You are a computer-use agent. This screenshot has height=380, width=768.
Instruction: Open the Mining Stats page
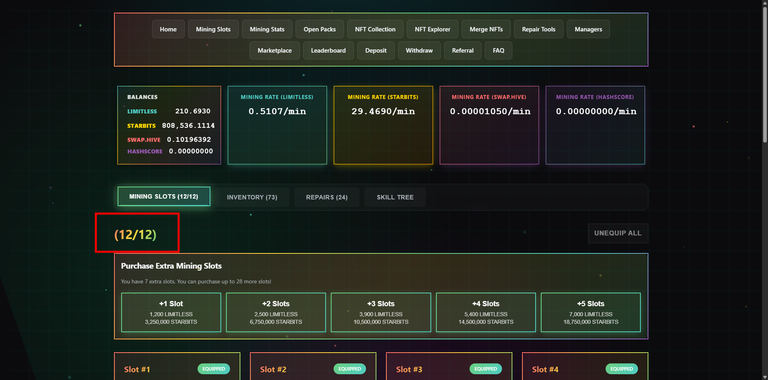coord(267,29)
